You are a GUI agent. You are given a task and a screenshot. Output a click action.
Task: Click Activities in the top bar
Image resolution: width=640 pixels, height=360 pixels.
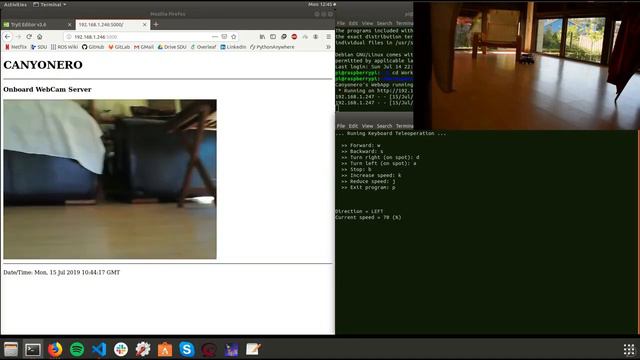(15, 4)
